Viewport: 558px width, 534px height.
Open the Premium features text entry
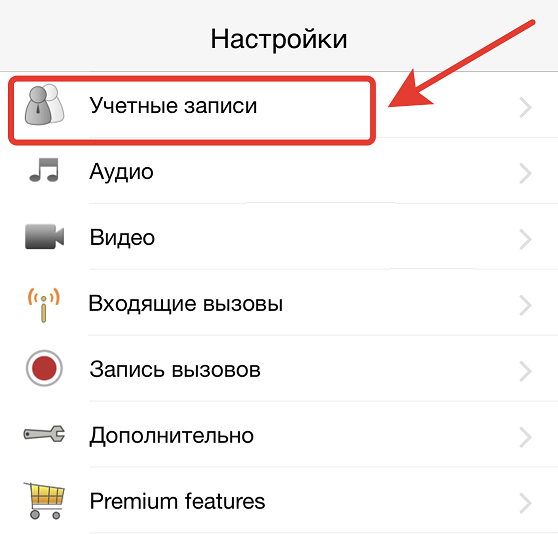coord(177,501)
